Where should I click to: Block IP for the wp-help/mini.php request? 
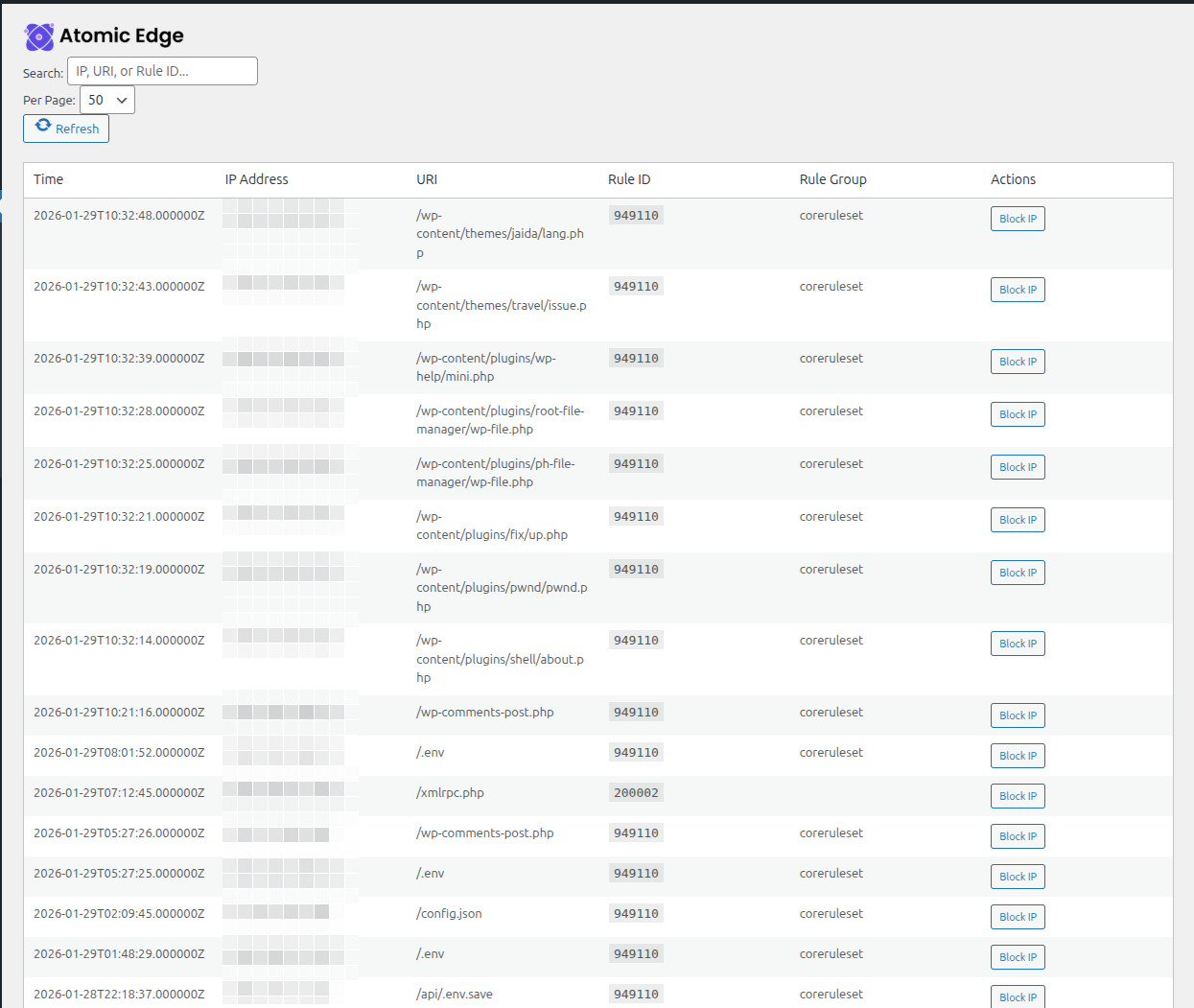(x=1017, y=361)
